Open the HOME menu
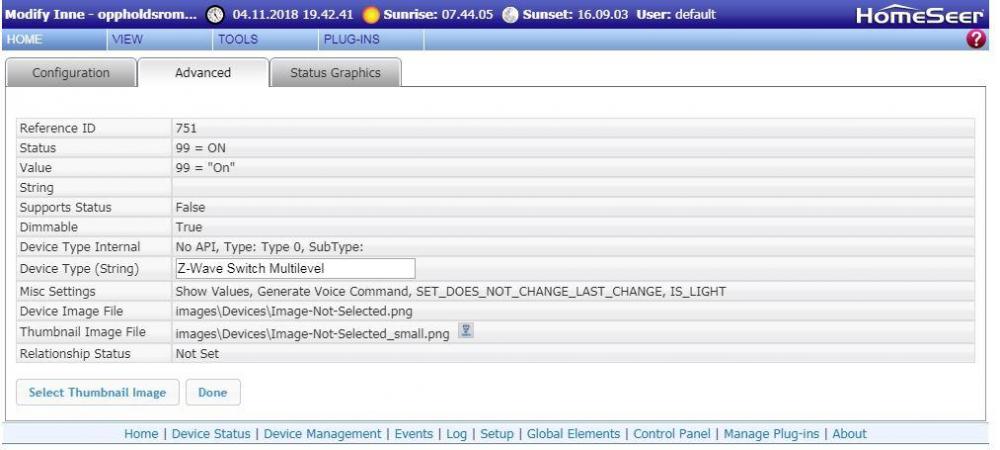The height and width of the screenshot is (450, 1000). point(21,39)
